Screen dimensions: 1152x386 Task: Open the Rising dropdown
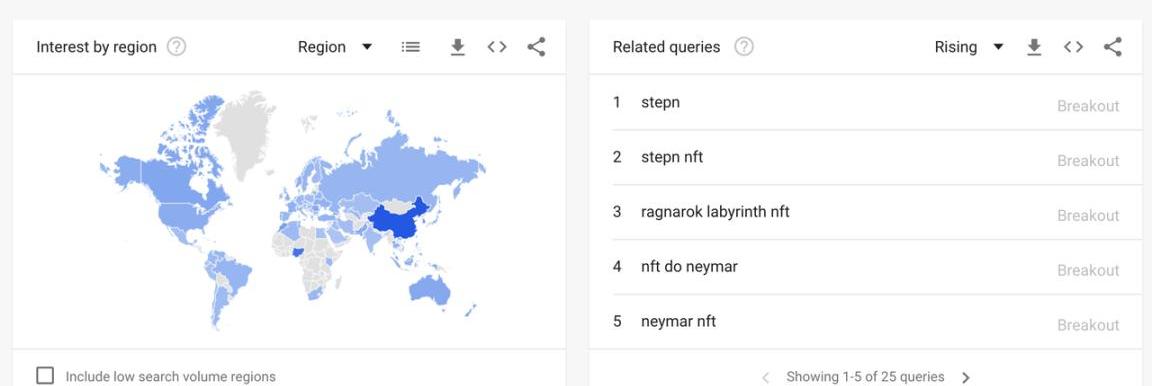point(969,47)
